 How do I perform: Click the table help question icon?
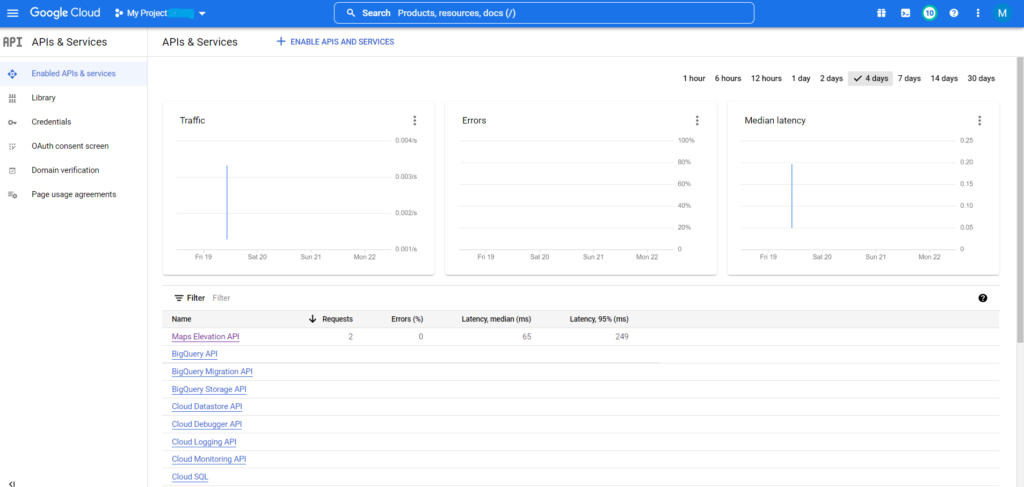pos(983,298)
